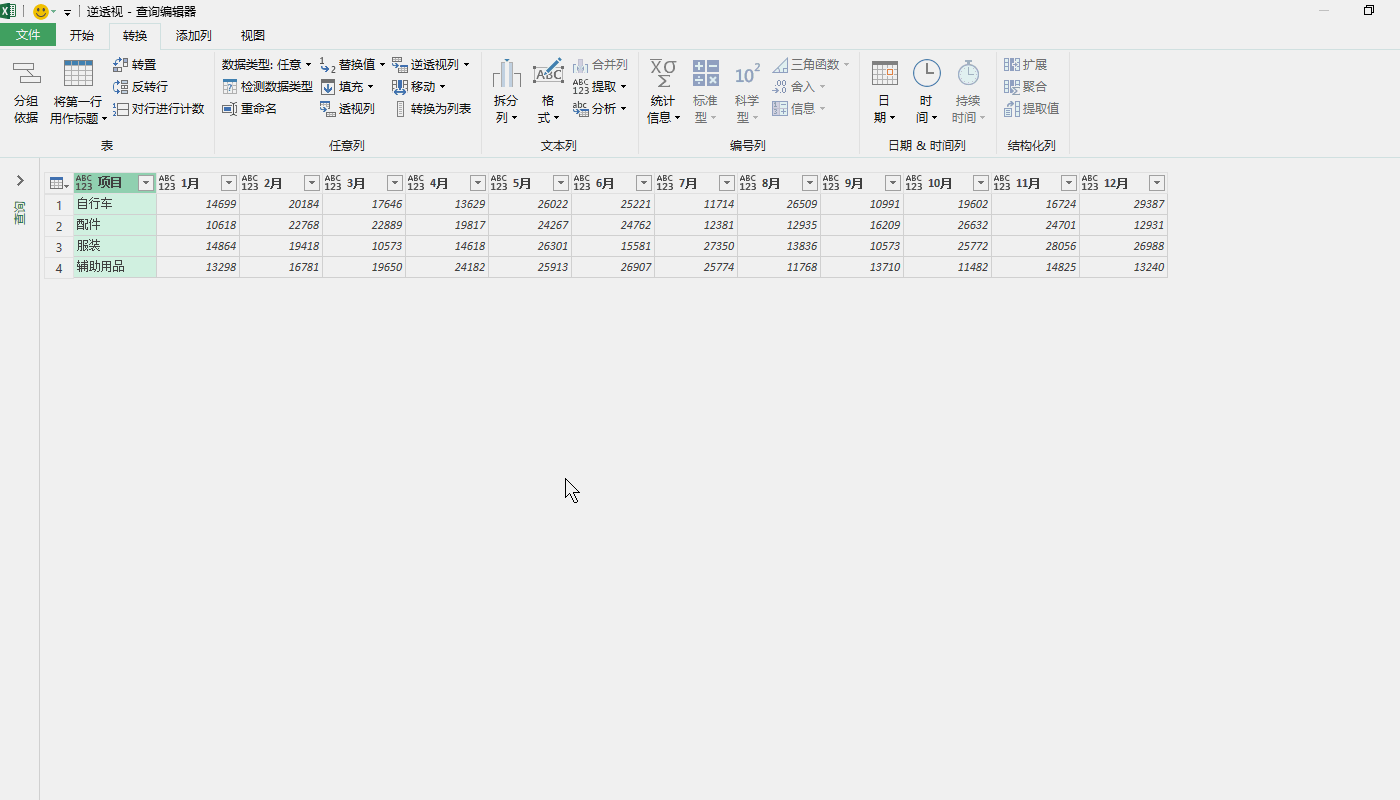Click 反转行 (Reverse Rows) icon

(121, 87)
